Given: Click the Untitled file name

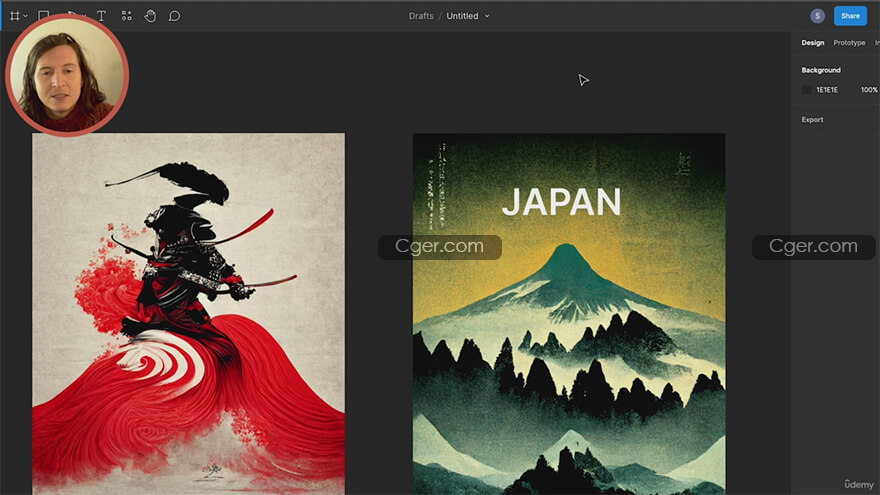Looking at the screenshot, I should 462,16.
